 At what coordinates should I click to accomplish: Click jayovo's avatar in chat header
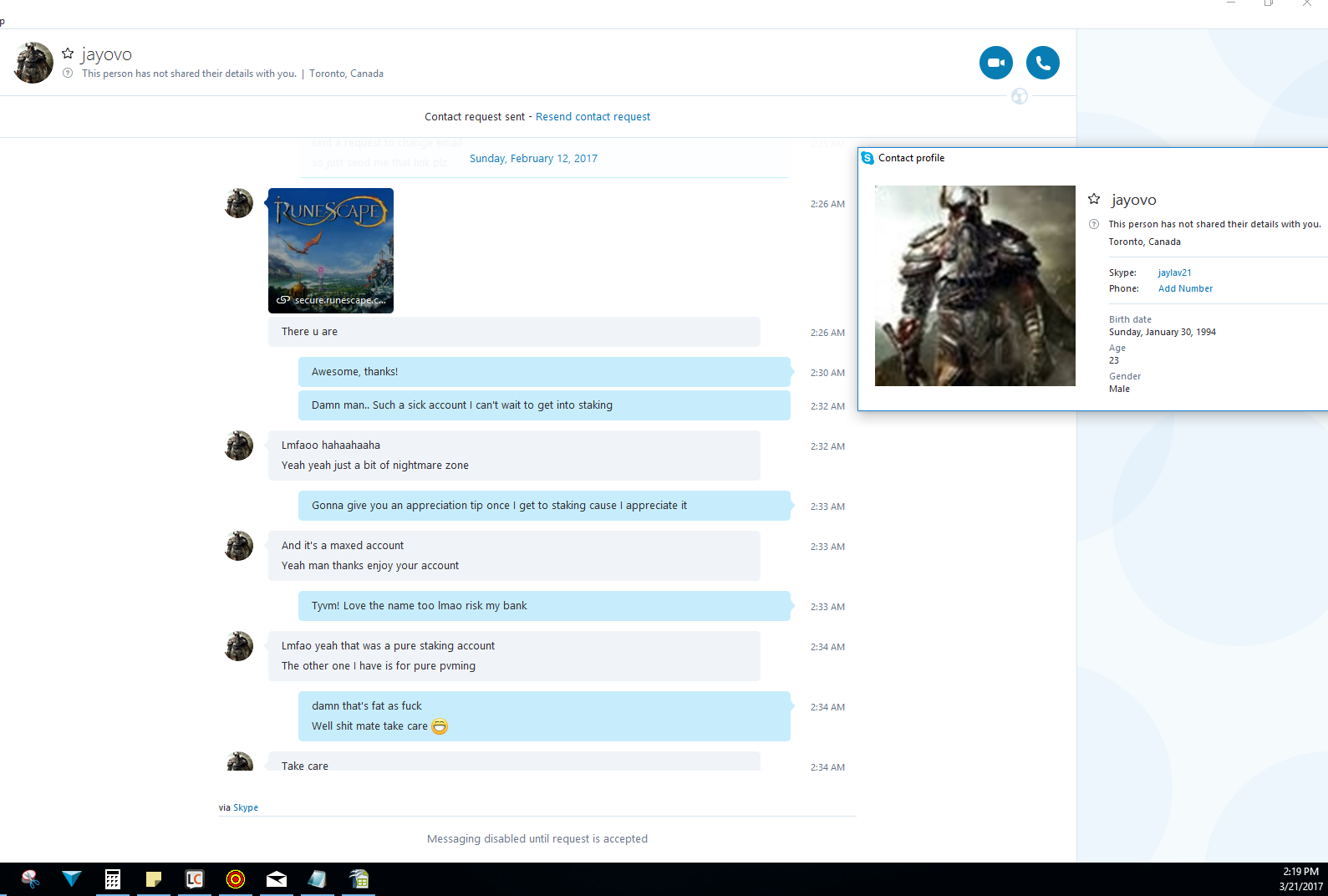33,63
